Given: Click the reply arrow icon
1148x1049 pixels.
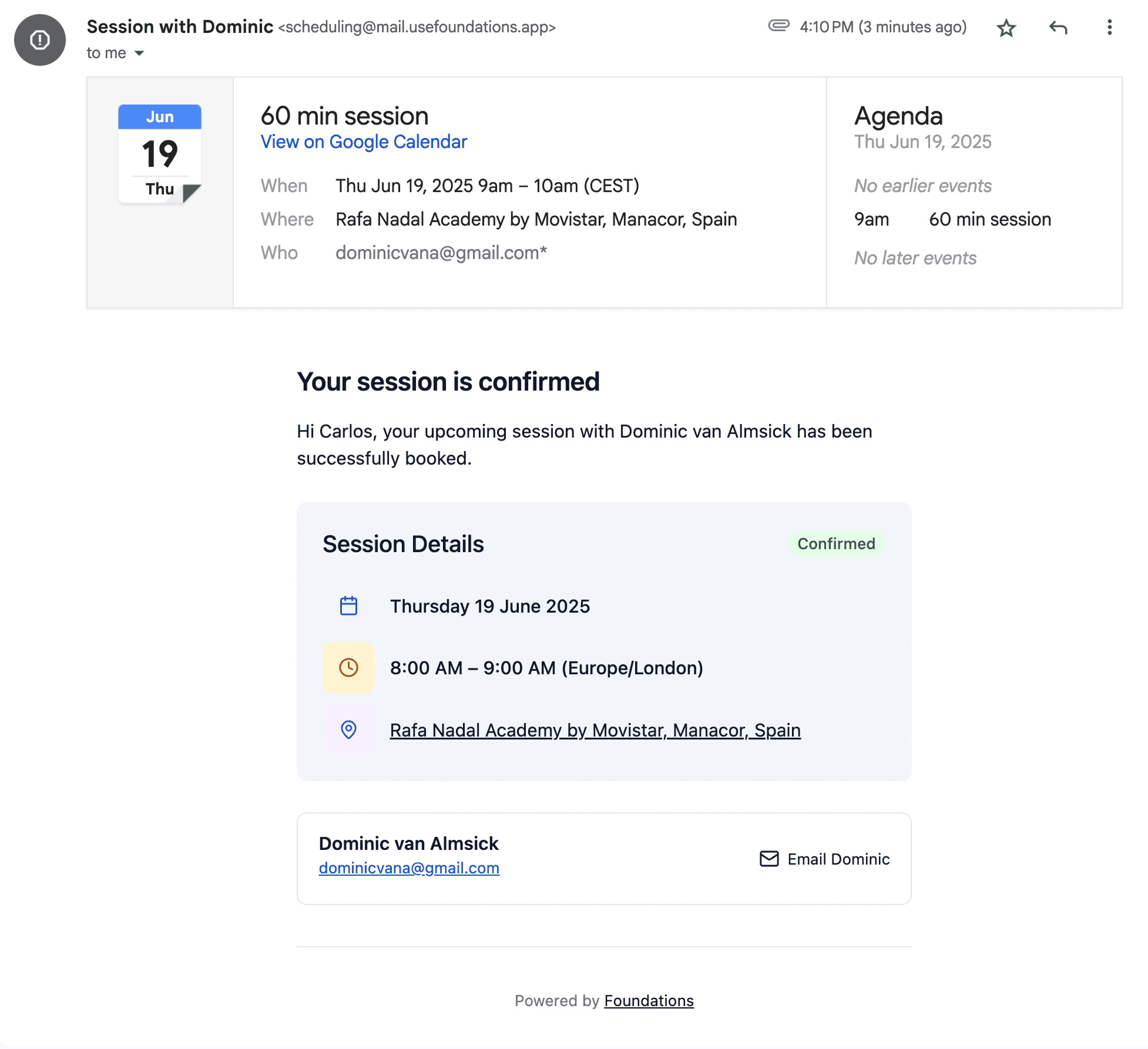Looking at the screenshot, I should [x=1058, y=28].
